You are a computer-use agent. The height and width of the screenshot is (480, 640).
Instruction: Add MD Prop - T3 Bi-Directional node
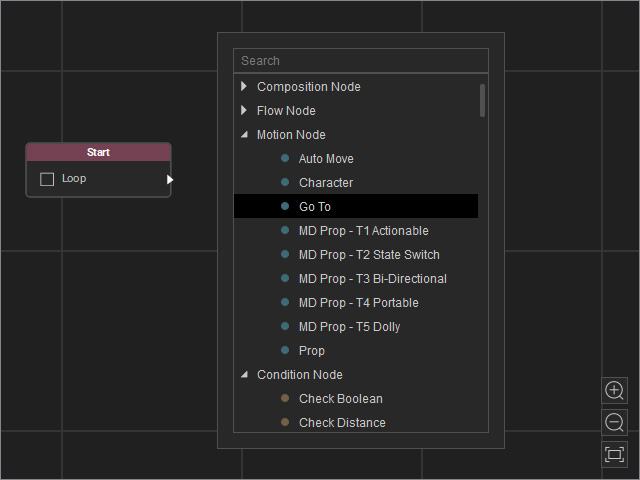coord(356,278)
